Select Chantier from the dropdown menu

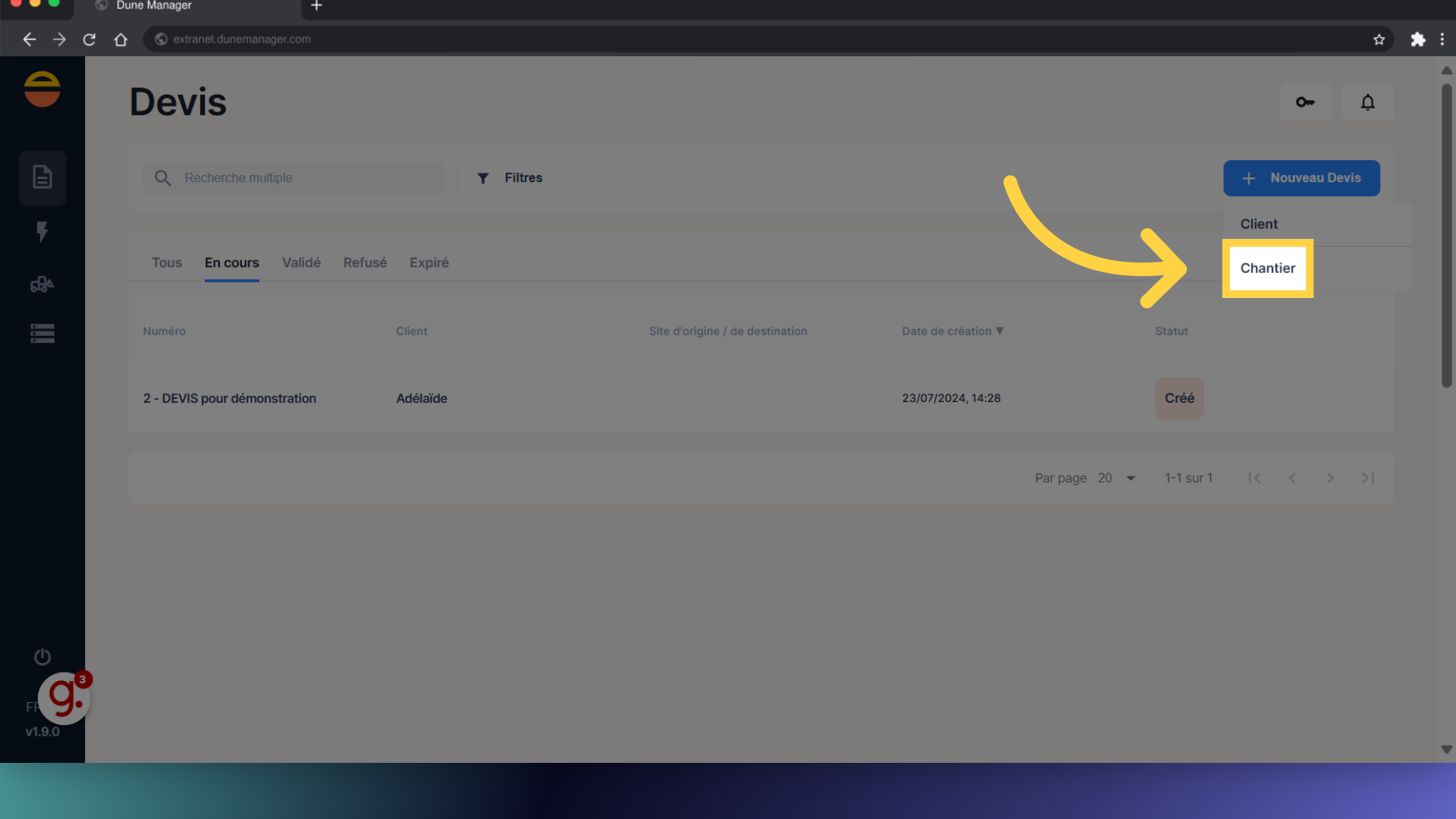[x=1267, y=268]
